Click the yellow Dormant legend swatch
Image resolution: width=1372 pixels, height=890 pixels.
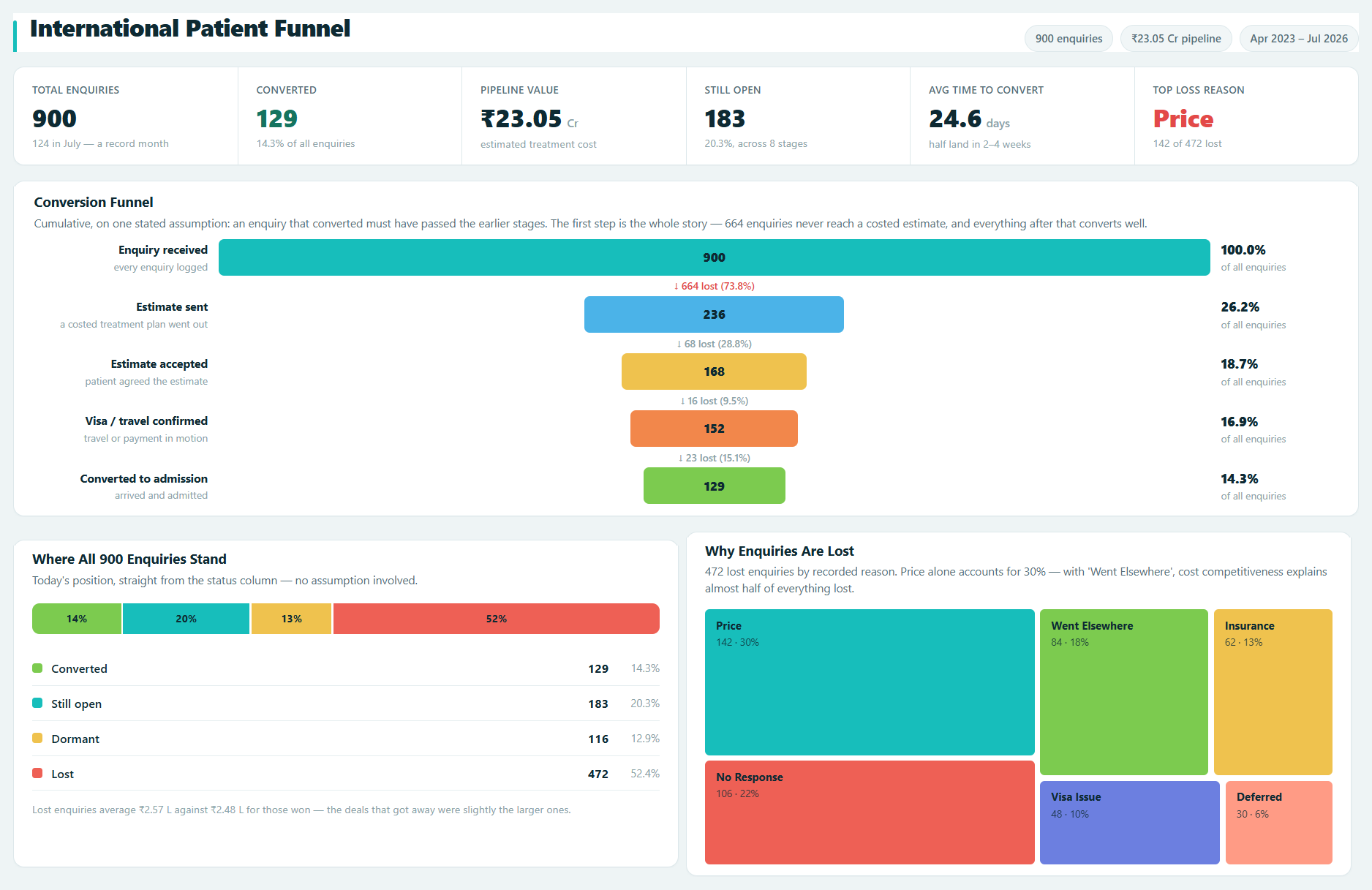(37, 739)
